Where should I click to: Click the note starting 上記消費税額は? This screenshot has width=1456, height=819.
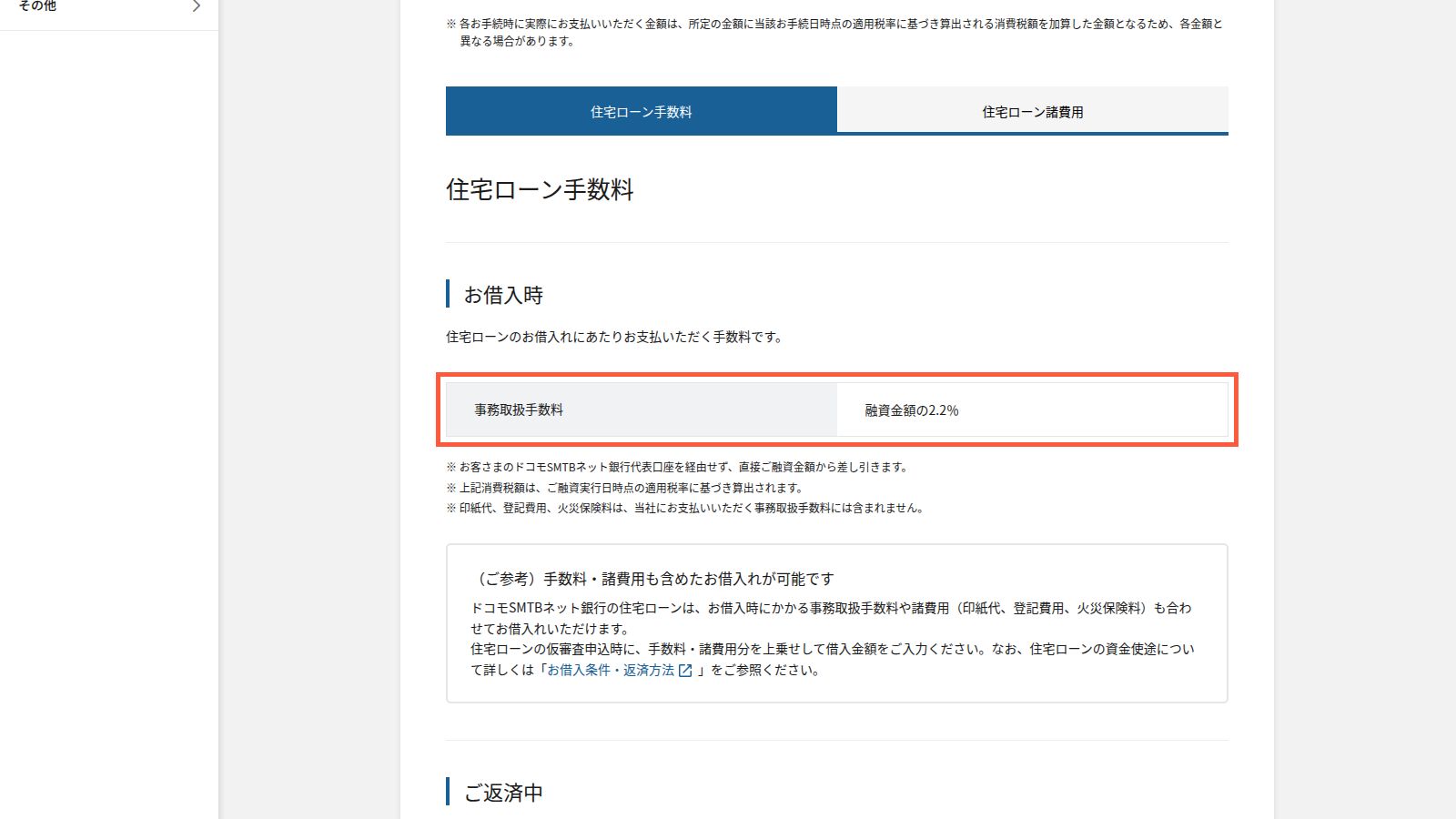(x=626, y=488)
